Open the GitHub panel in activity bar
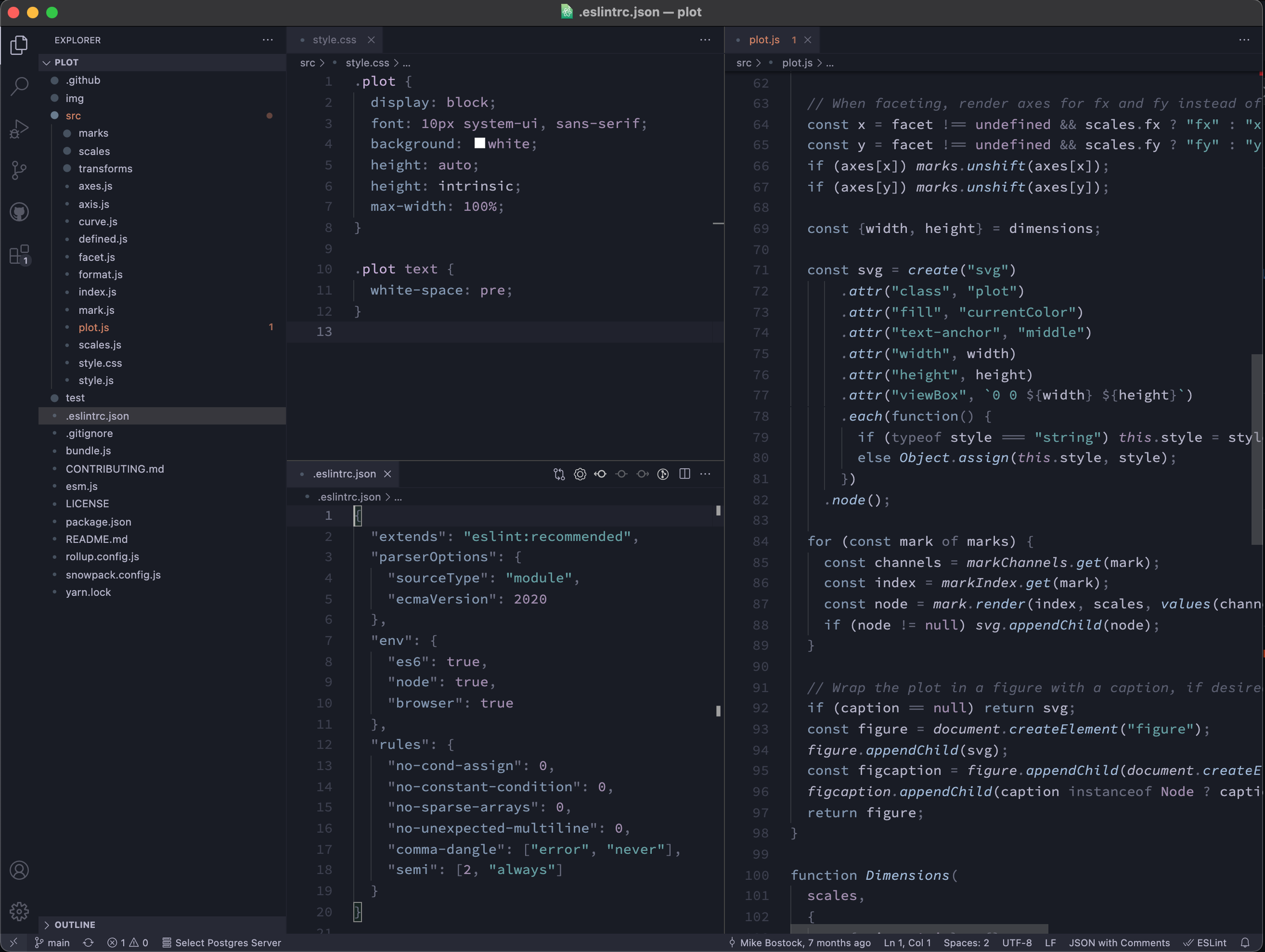 coord(19,212)
